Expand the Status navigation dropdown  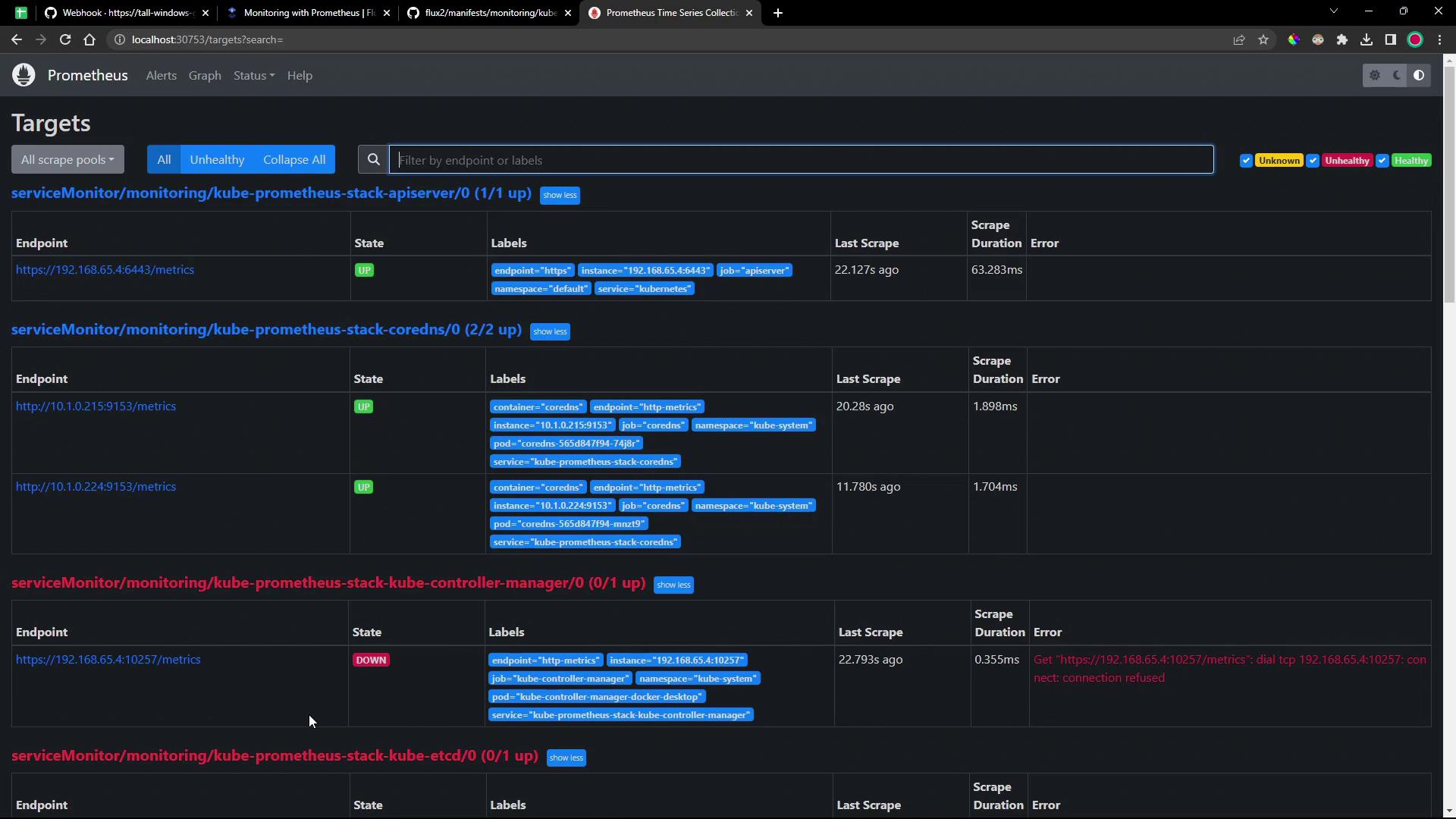(x=254, y=76)
